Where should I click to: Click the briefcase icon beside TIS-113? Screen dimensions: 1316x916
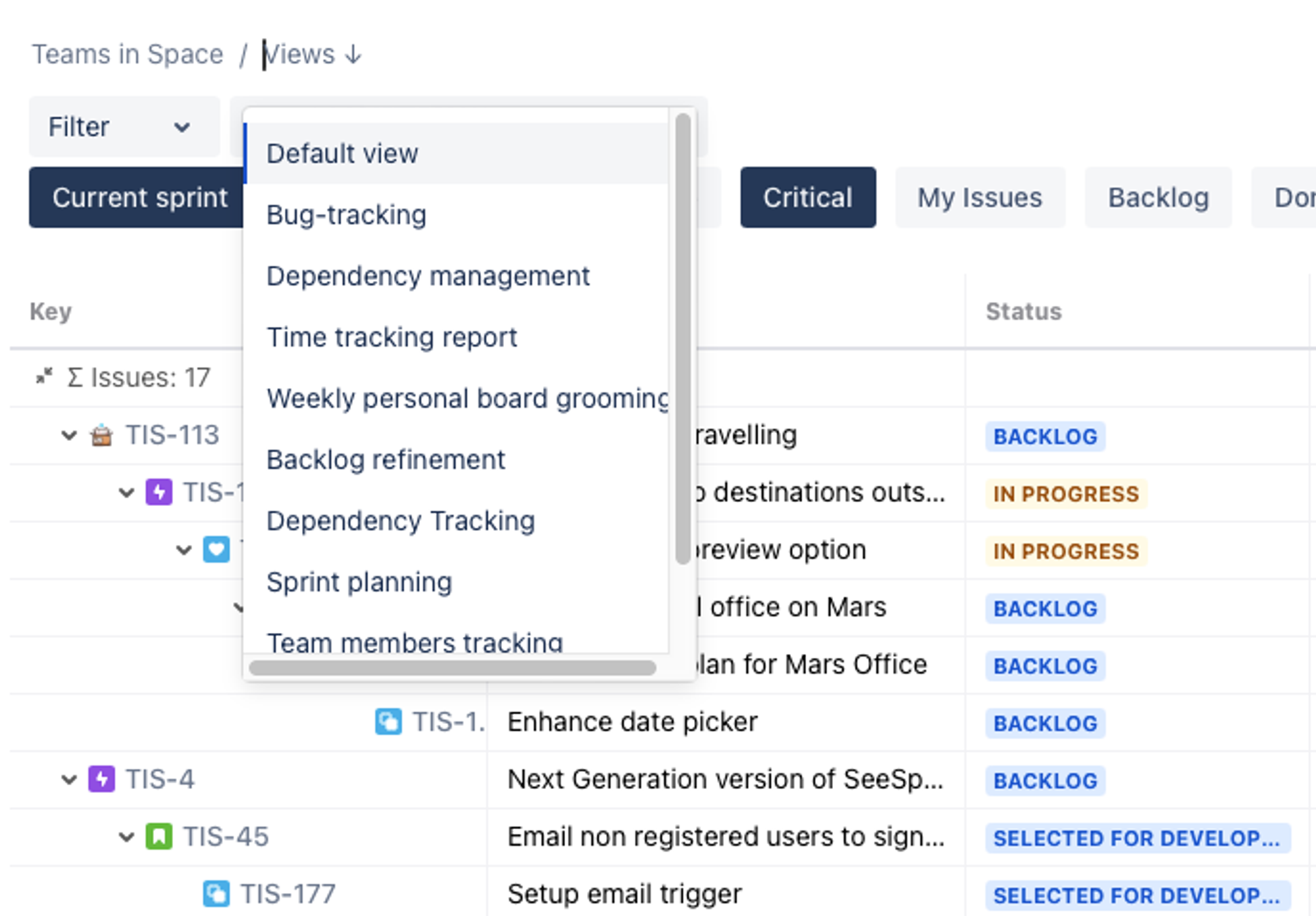pyautogui.click(x=101, y=436)
